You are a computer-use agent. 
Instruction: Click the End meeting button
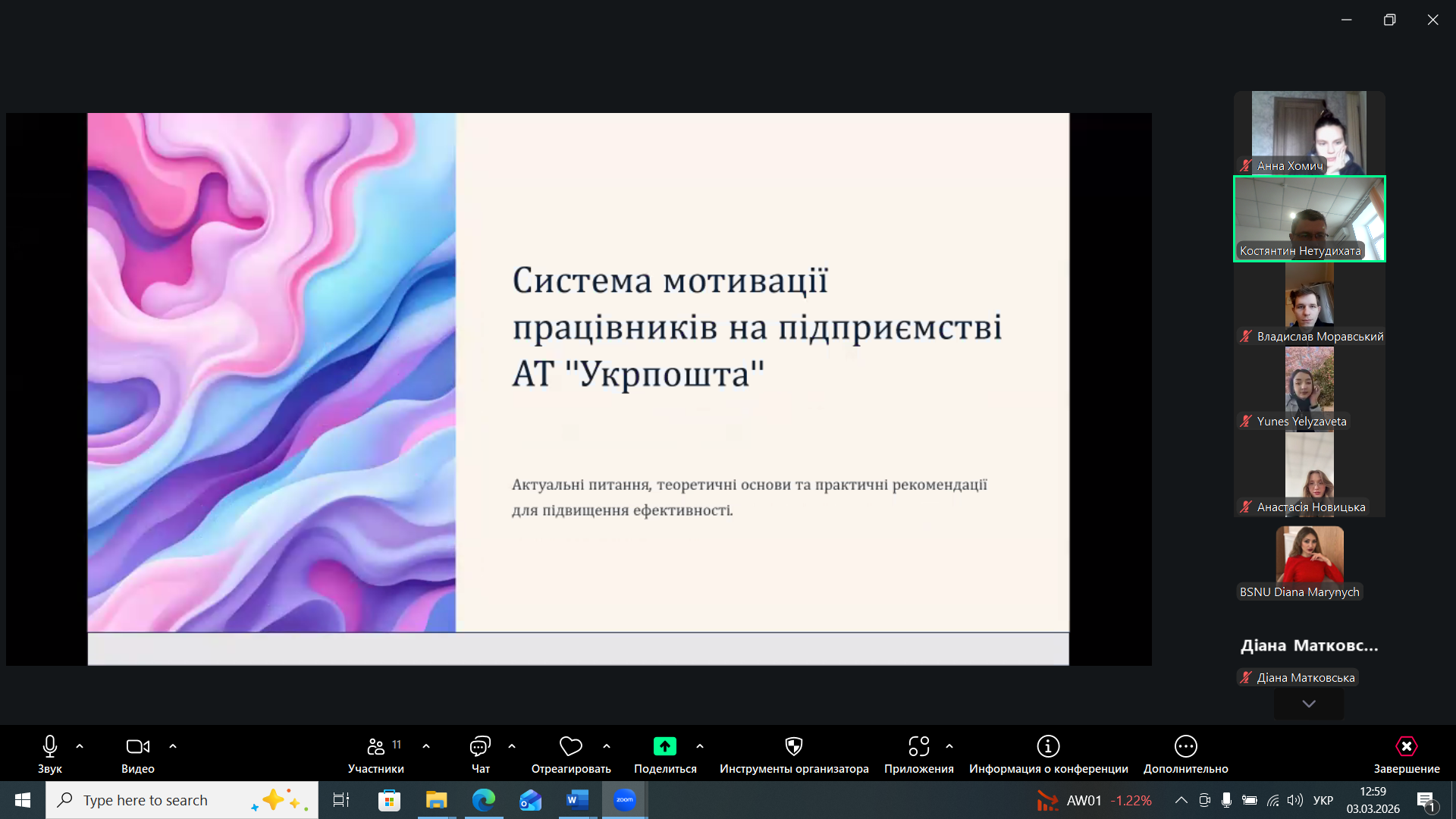(1406, 747)
